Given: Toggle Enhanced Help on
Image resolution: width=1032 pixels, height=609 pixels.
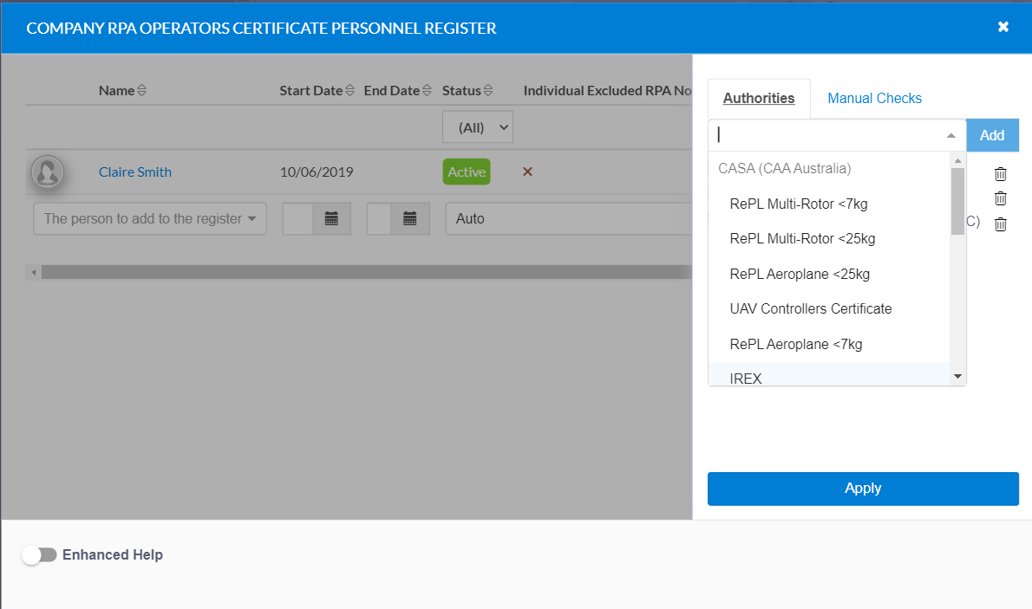Looking at the screenshot, I should pyautogui.click(x=40, y=554).
